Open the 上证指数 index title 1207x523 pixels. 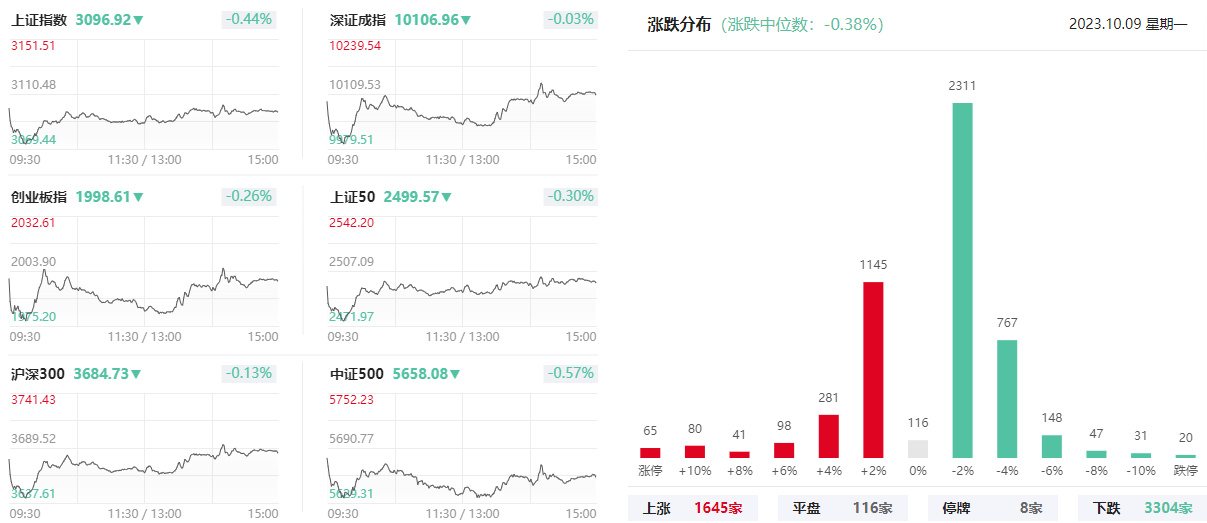[x=39, y=20]
